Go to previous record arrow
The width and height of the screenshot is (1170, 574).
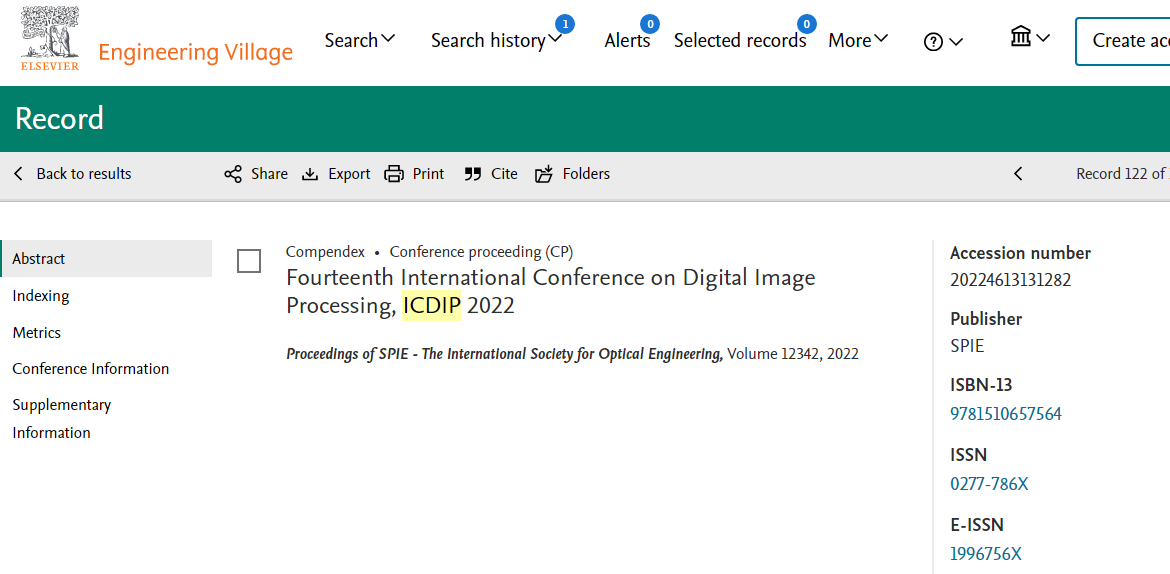1018,174
